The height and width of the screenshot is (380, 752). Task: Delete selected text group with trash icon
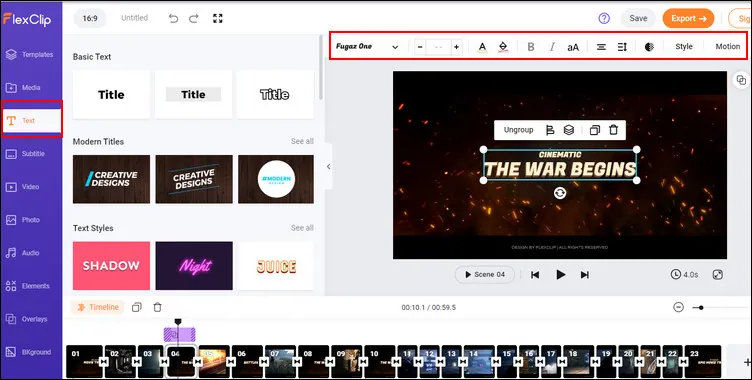point(613,130)
